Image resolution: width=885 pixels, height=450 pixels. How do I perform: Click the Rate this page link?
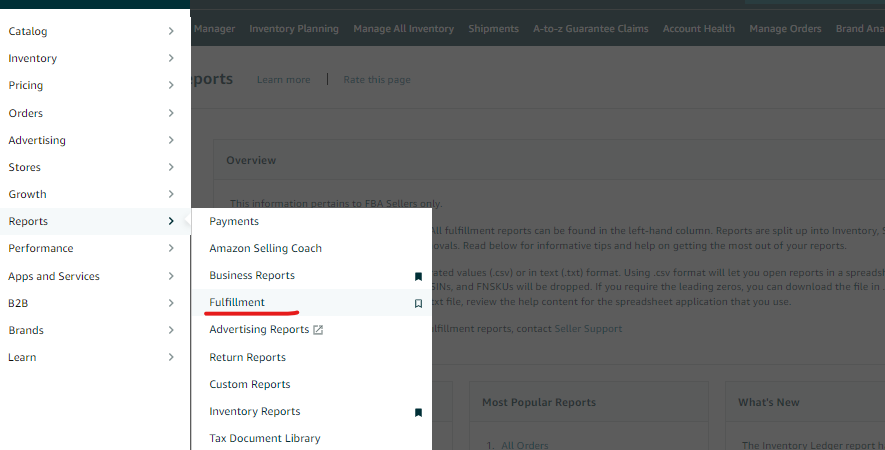(x=377, y=80)
